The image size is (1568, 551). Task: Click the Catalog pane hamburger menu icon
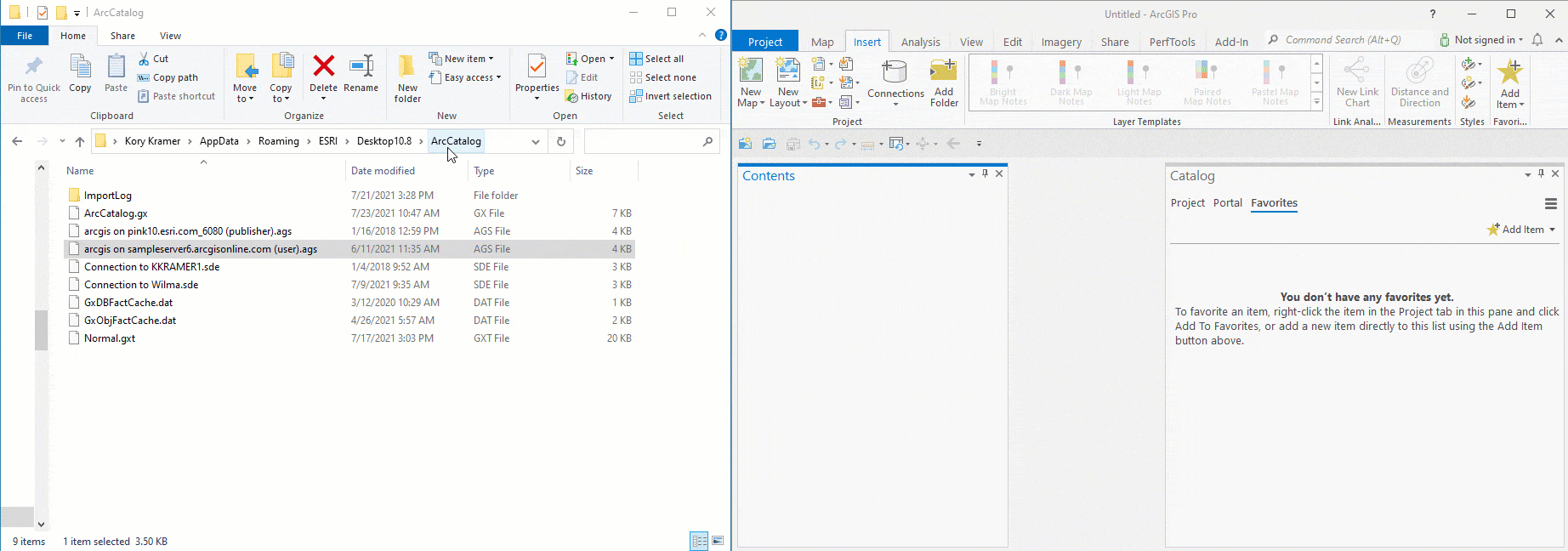pos(1551,203)
